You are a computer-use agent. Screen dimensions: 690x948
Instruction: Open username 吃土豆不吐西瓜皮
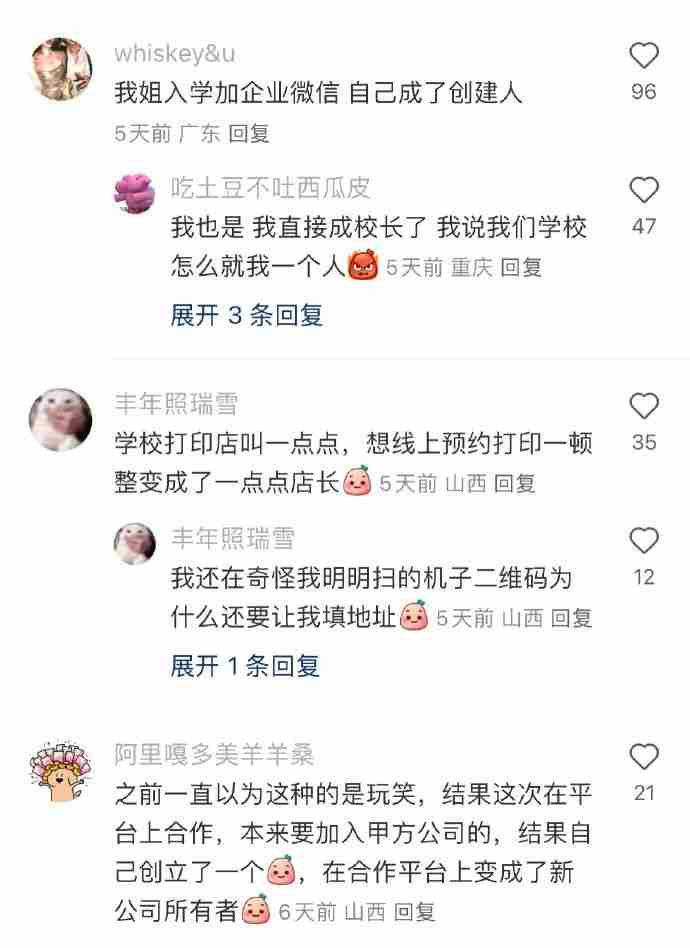270,188
